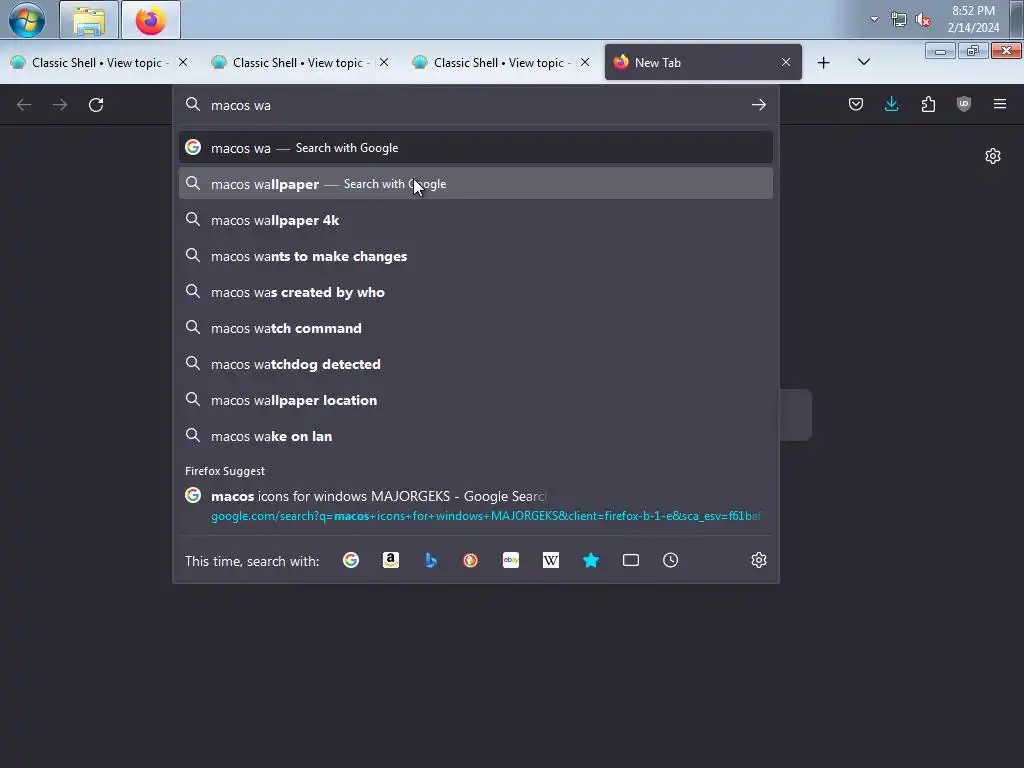Search history using the clock icon

pos(671,560)
